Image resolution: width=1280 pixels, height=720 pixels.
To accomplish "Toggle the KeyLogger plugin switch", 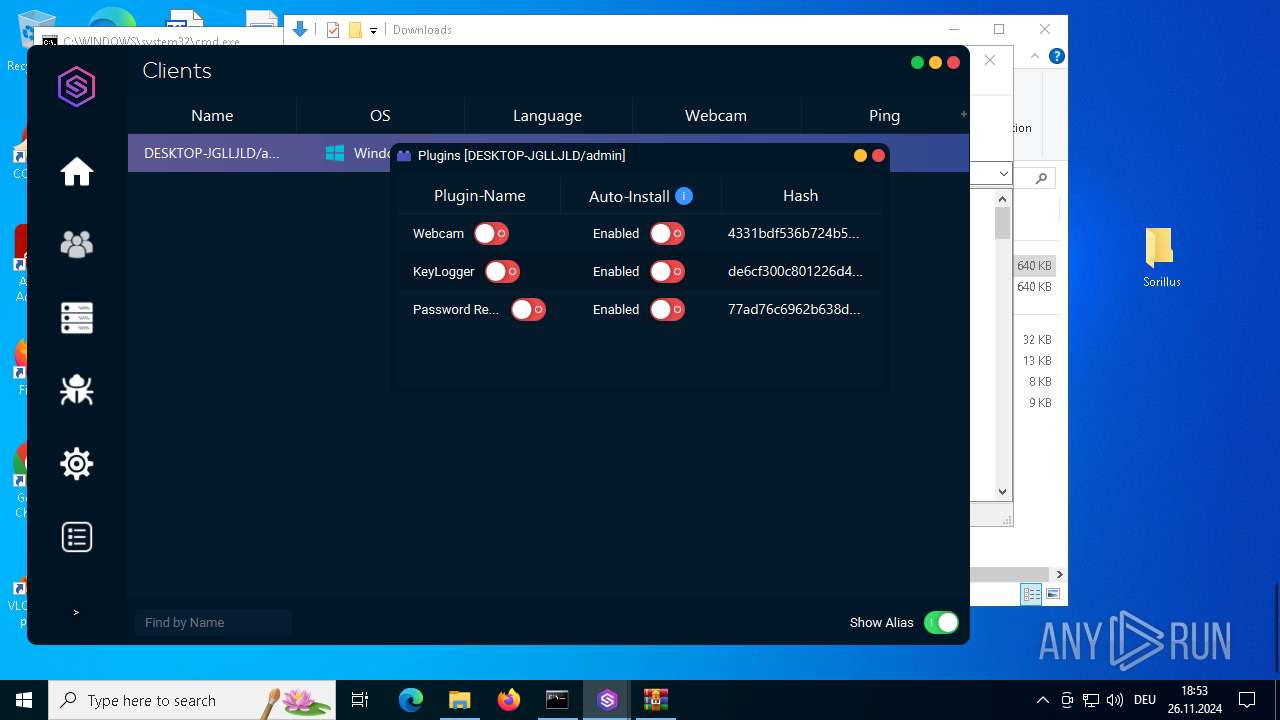I will pos(502,272).
